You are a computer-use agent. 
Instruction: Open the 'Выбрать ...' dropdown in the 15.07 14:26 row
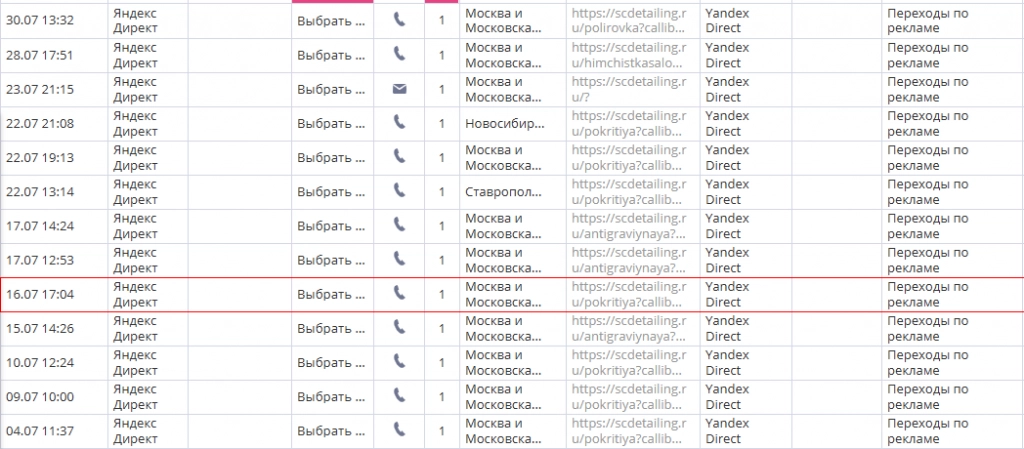click(x=332, y=328)
